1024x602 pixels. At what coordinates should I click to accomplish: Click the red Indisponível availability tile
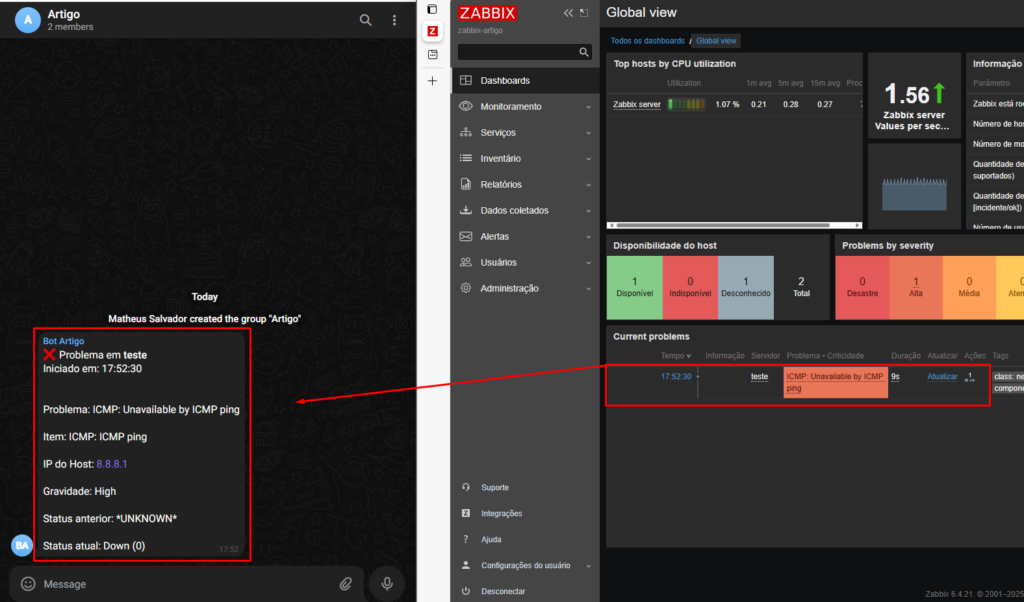click(690, 287)
